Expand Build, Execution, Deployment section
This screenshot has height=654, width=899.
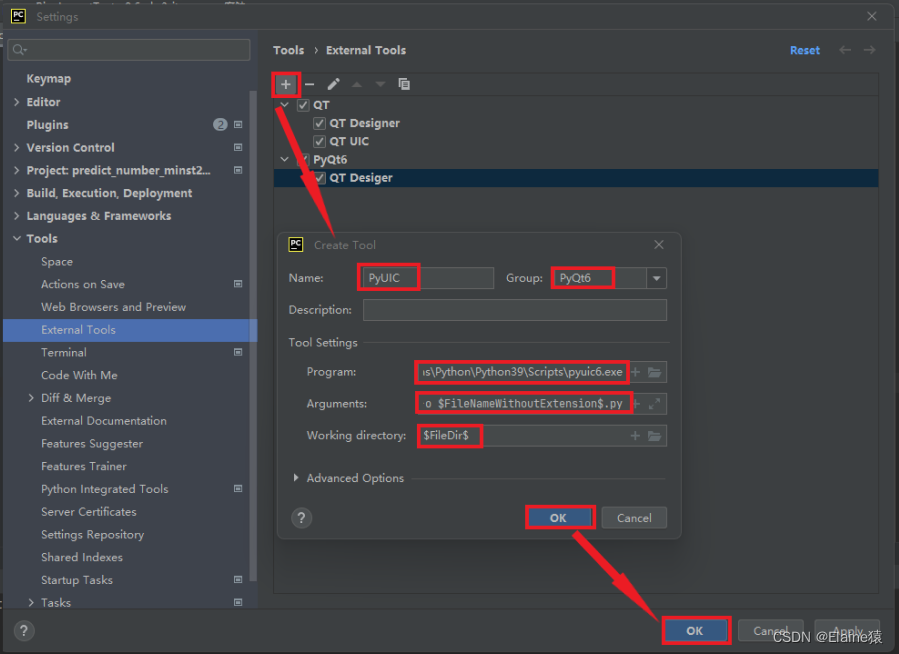coord(17,193)
